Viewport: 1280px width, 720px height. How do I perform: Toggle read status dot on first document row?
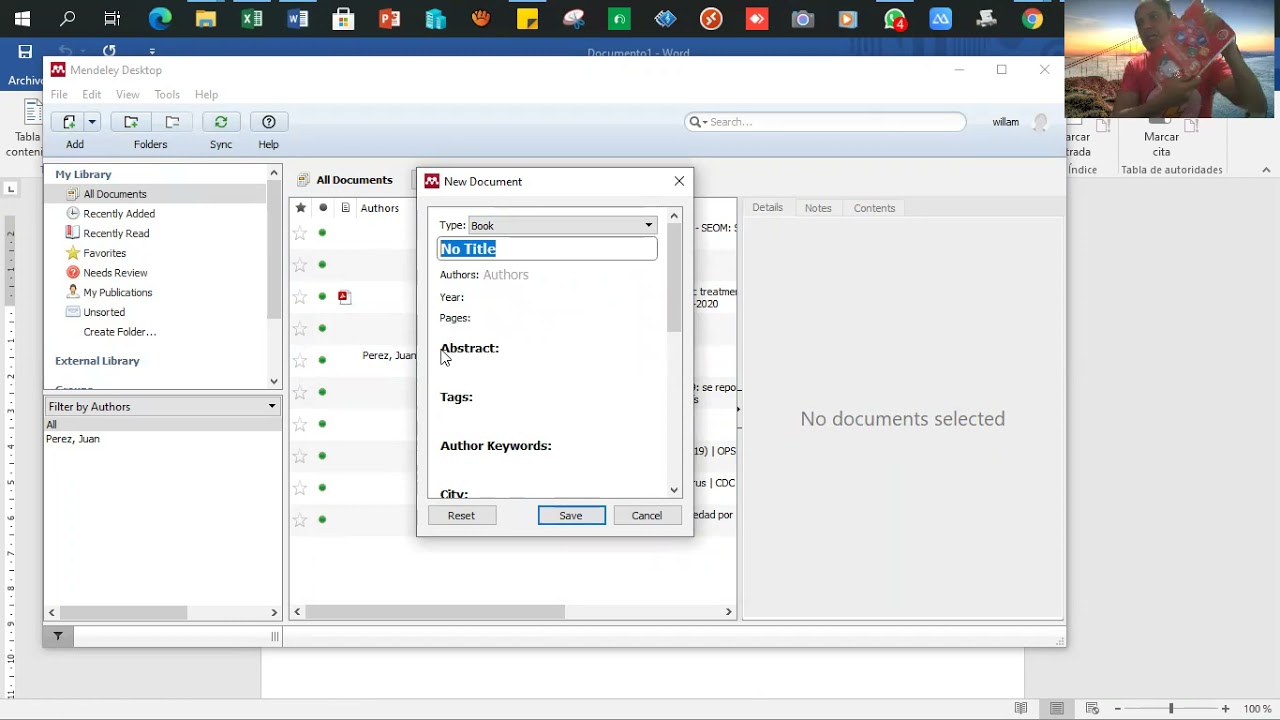click(322, 233)
